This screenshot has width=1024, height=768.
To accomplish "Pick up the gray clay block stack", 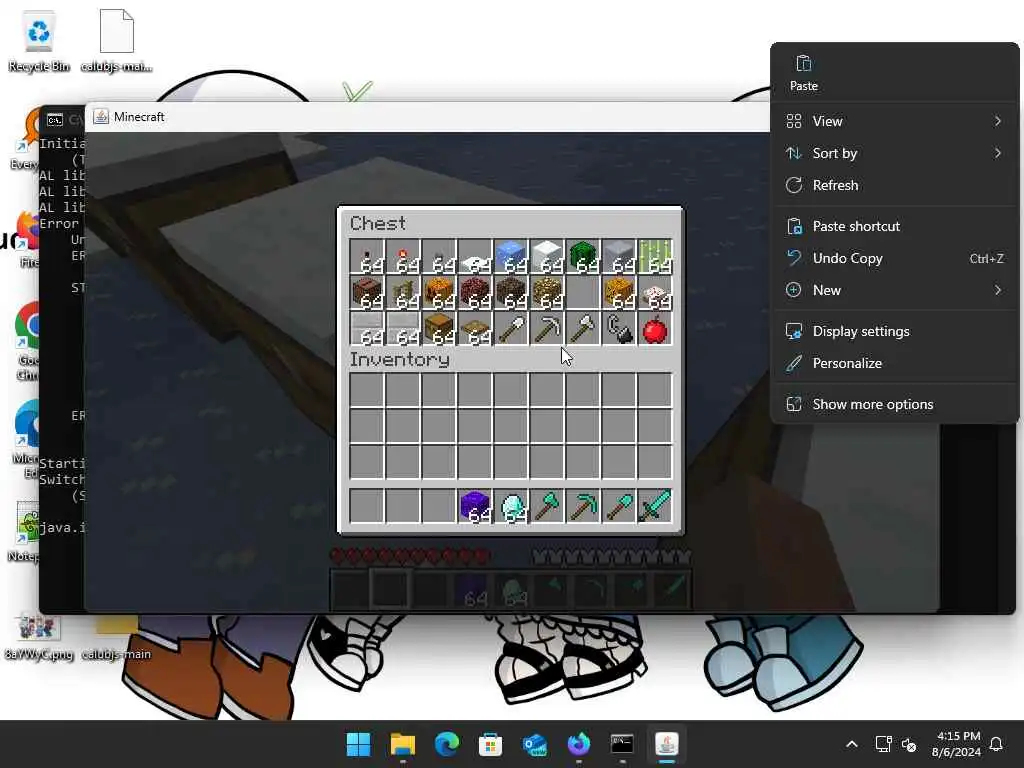I will pos(618,256).
